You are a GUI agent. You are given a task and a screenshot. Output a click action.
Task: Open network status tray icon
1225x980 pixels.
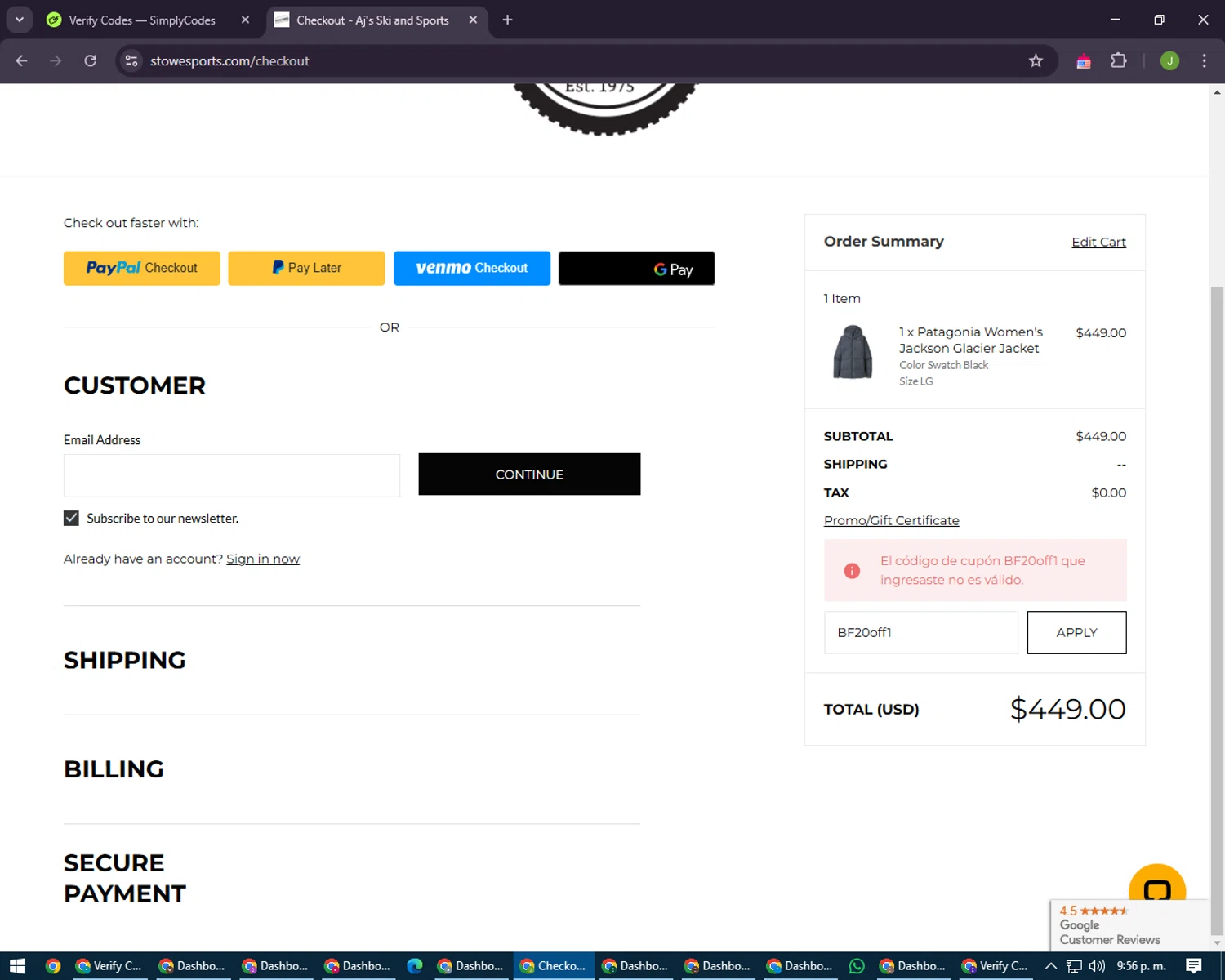click(1074, 966)
